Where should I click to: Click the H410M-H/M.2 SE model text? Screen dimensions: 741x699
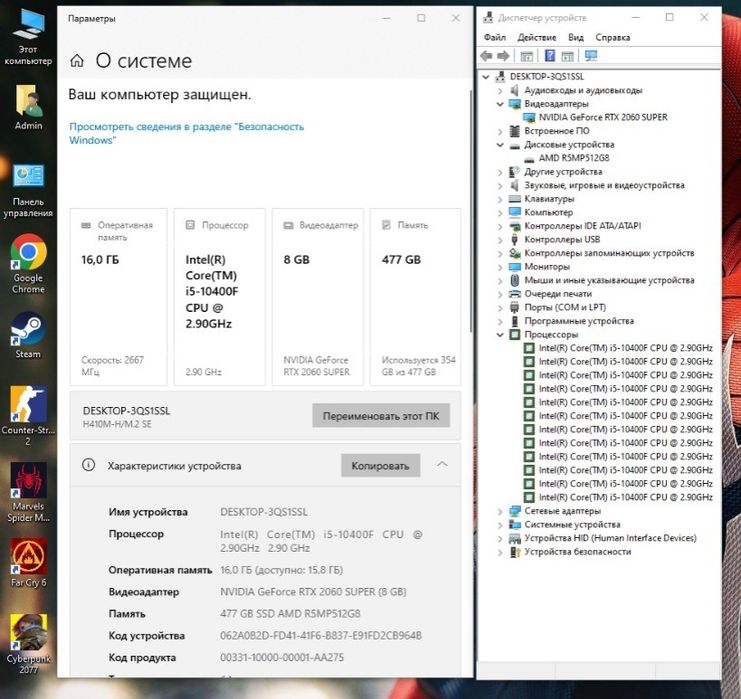point(117,424)
